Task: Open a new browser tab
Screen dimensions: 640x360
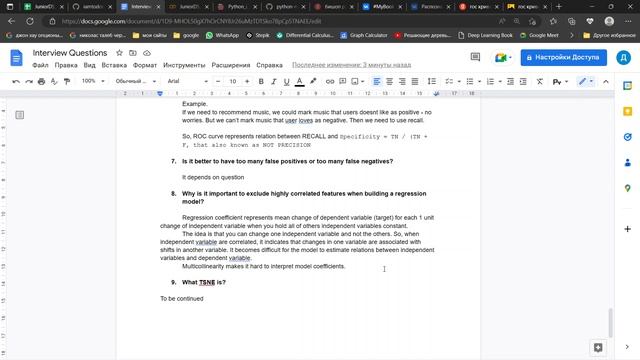Action: (x=559, y=7)
